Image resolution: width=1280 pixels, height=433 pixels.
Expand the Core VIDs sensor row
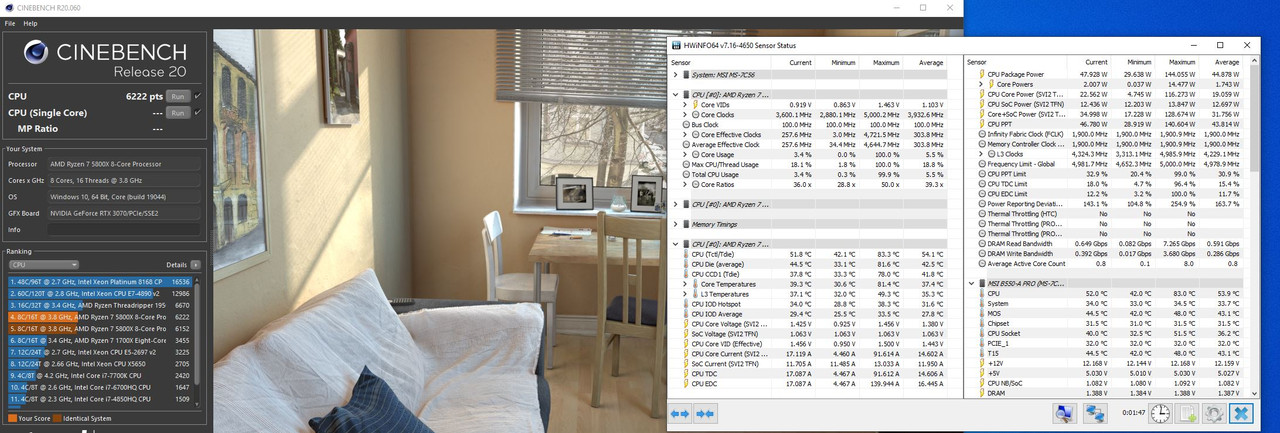(x=685, y=104)
